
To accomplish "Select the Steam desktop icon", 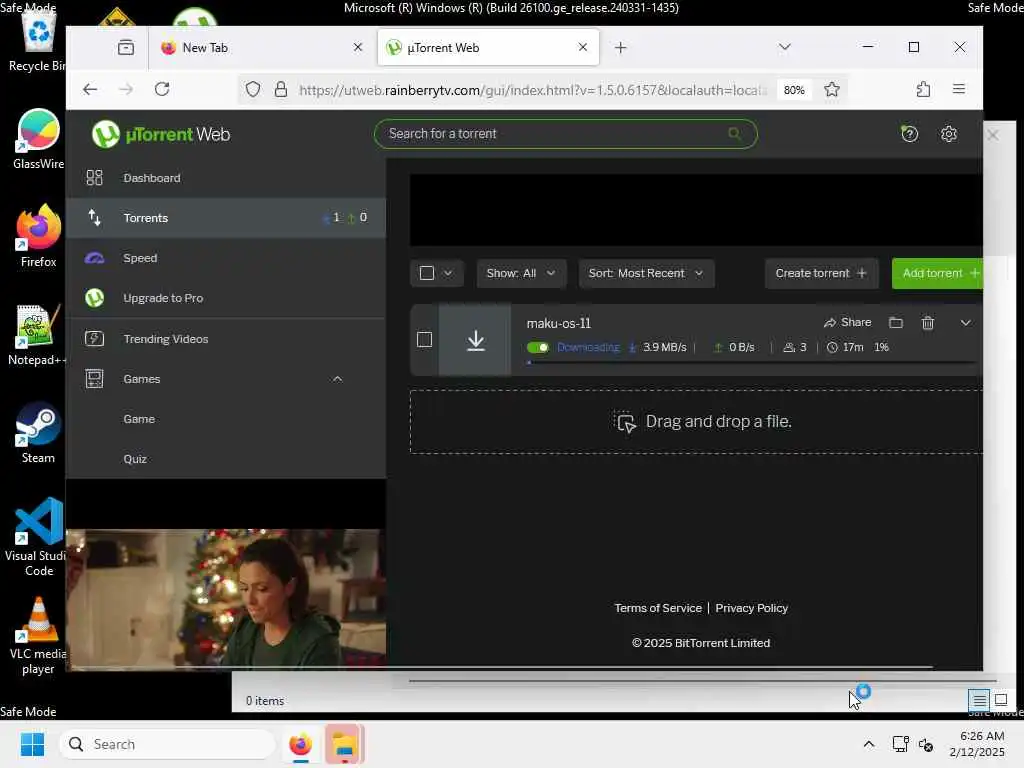I will click(38, 433).
